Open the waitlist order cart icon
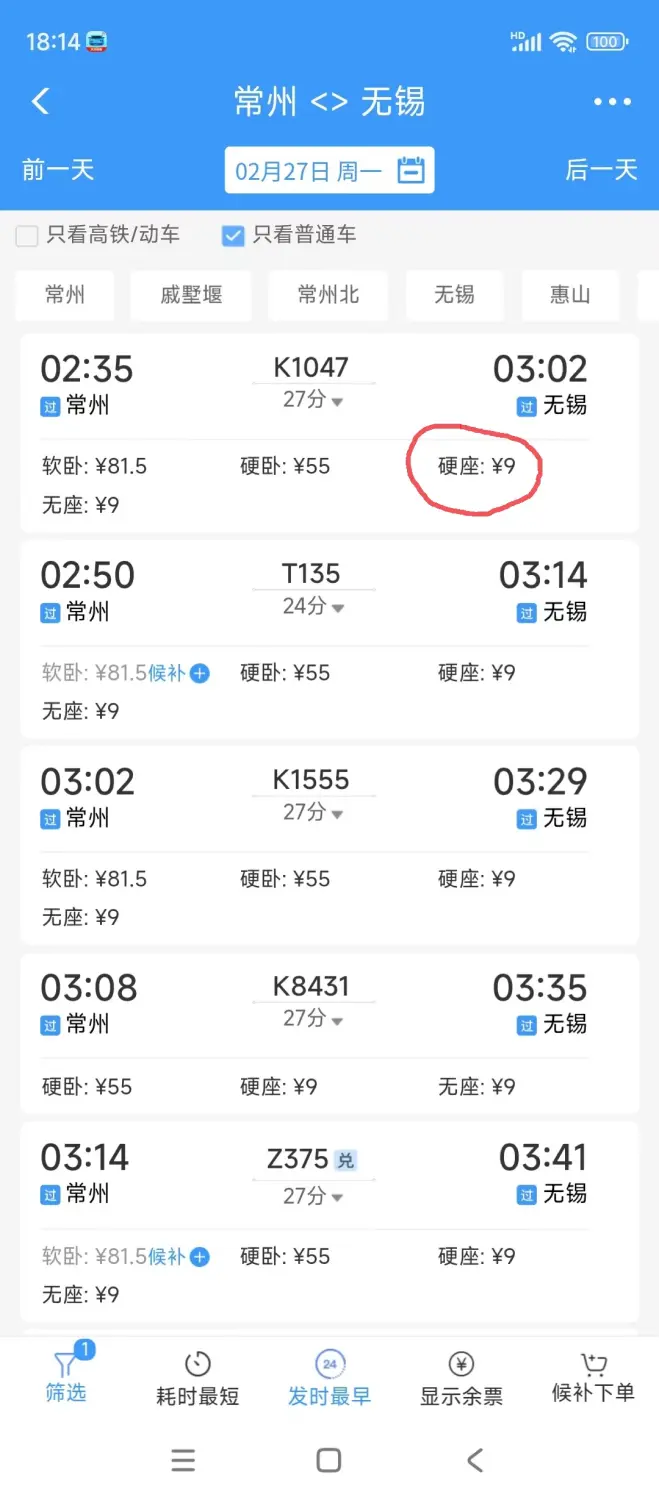This screenshot has width=659, height=1500. point(593,1364)
